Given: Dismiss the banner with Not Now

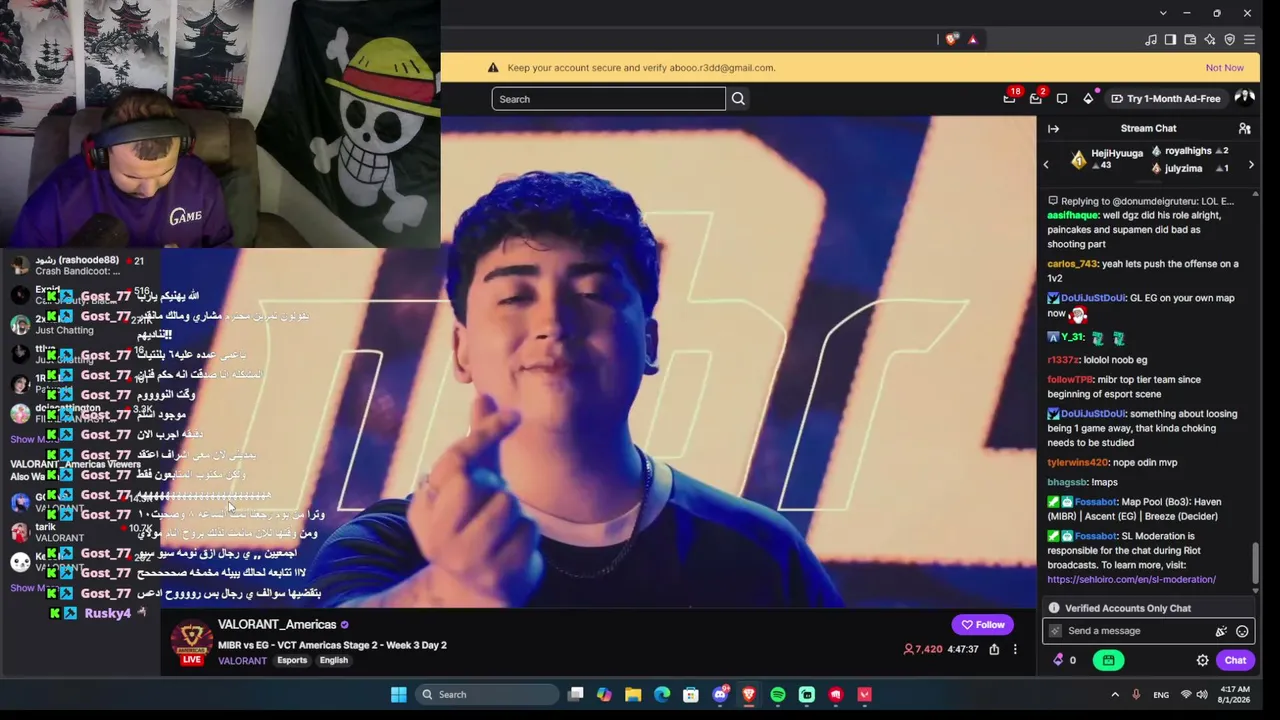Looking at the screenshot, I should click(x=1225, y=68).
